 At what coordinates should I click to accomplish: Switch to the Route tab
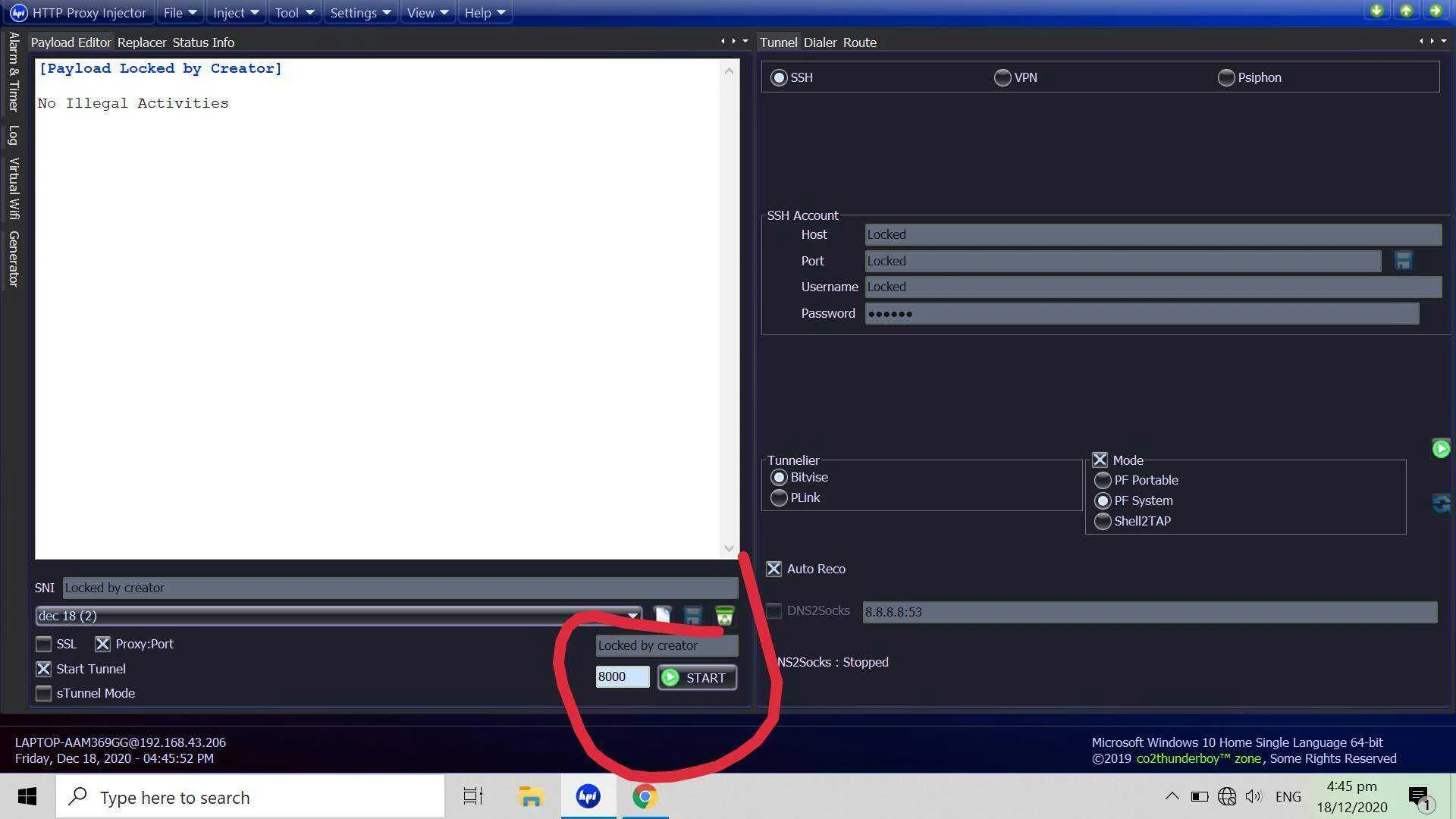[860, 42]
